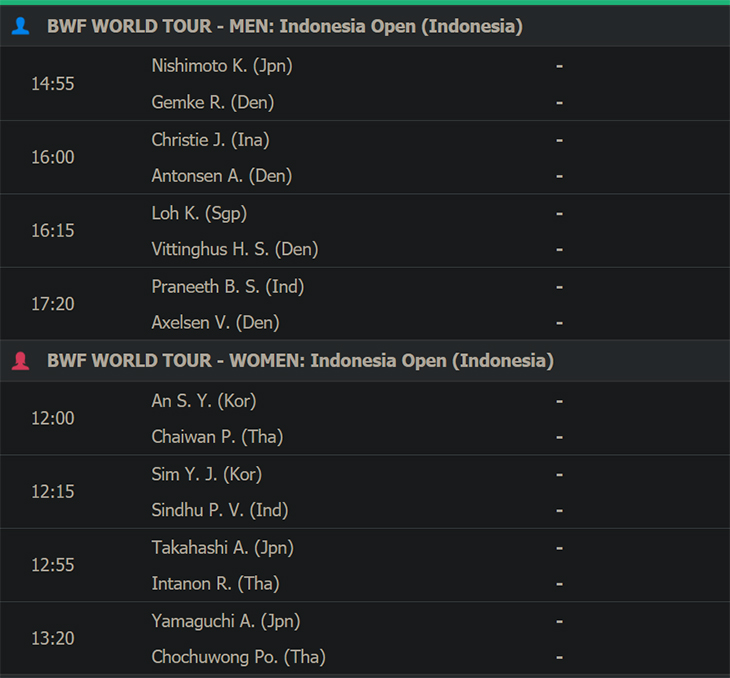Select player Nishimoto K. (Jpn)
This screenshot has height=678, width=730.
(222, 66)
